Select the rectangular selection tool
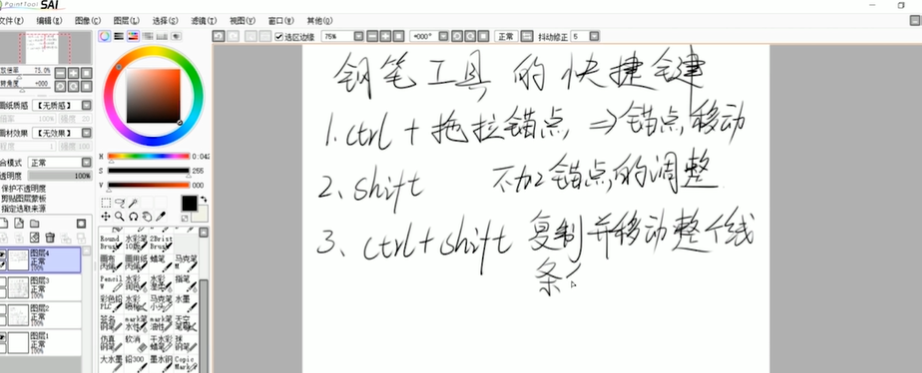 tap(106, 203)
